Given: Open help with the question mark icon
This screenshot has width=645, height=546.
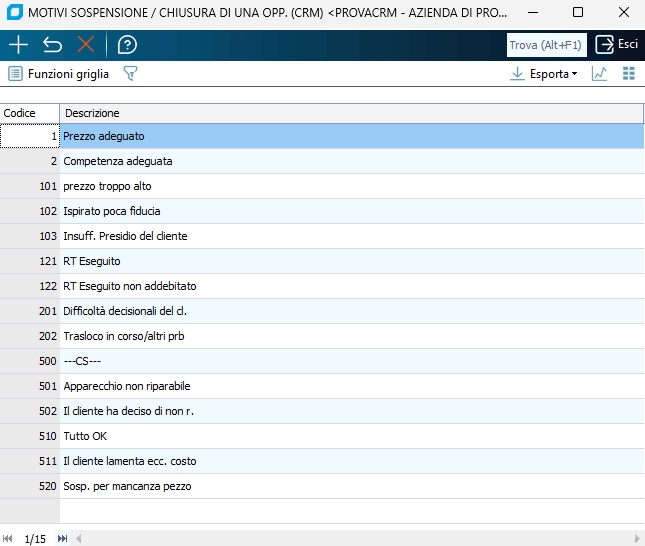Looking at the screenshot, I should pyautogui.click(x=127, y=45).
